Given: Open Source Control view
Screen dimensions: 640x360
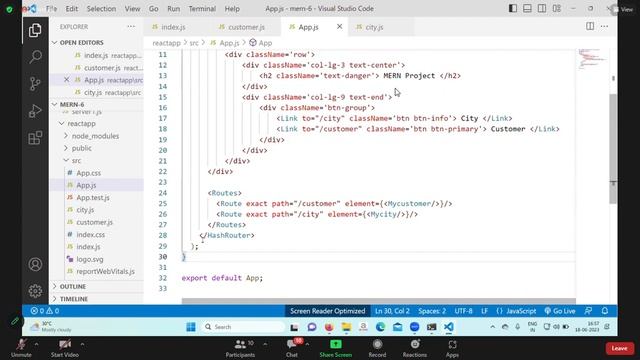Looking at the screenshot, I should 35,84.
